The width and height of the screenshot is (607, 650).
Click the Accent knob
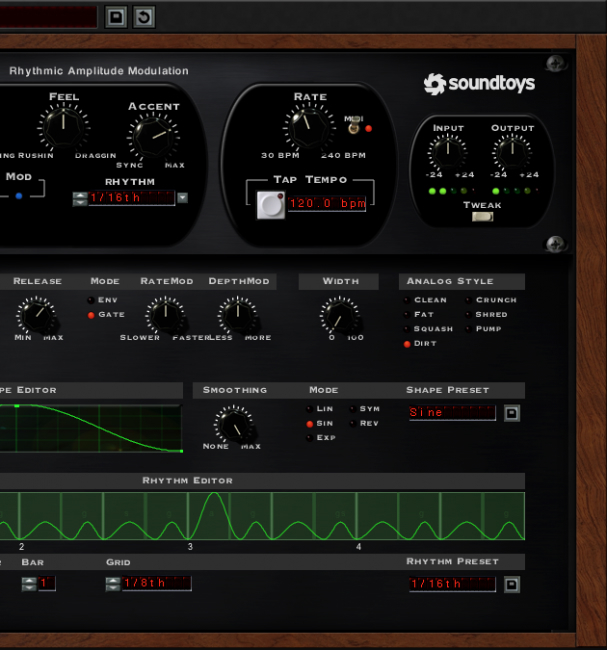(x=153, y=137)
